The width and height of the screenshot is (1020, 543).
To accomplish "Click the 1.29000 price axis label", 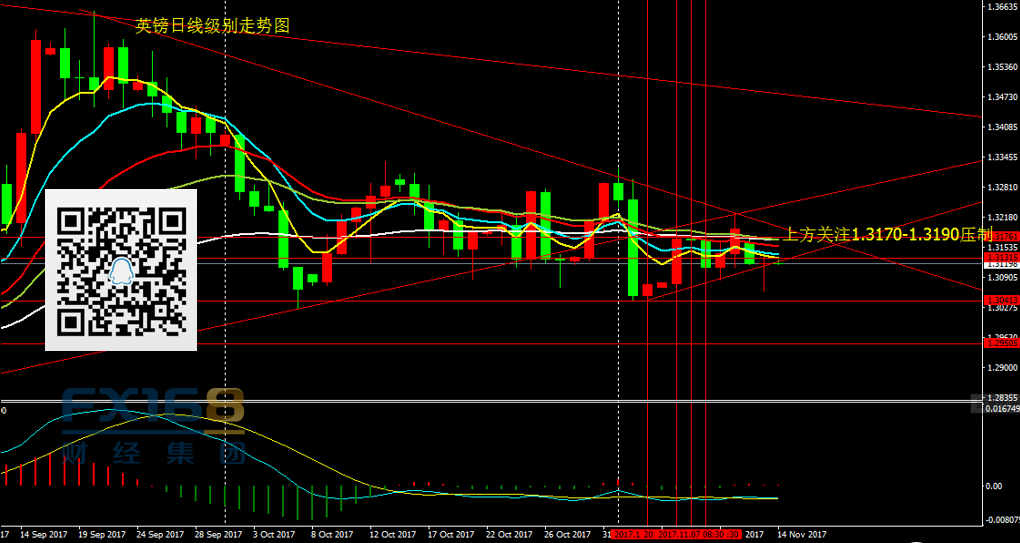I will click(1001, 367).
